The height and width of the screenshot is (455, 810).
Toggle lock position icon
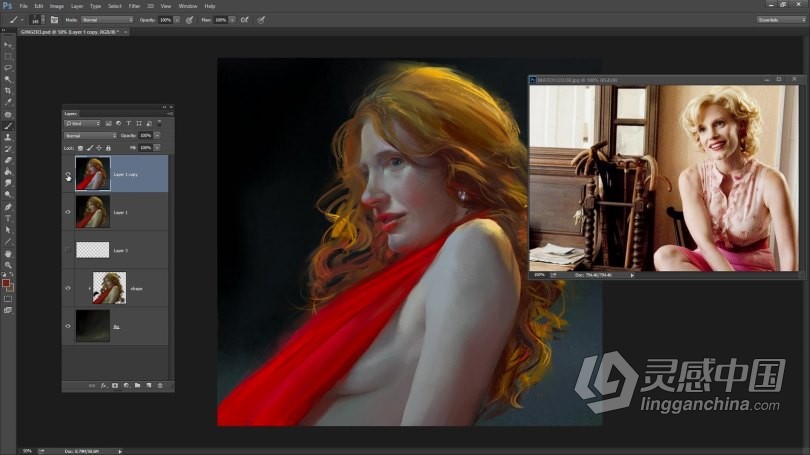pyautogui.click(x=99, y=148)
